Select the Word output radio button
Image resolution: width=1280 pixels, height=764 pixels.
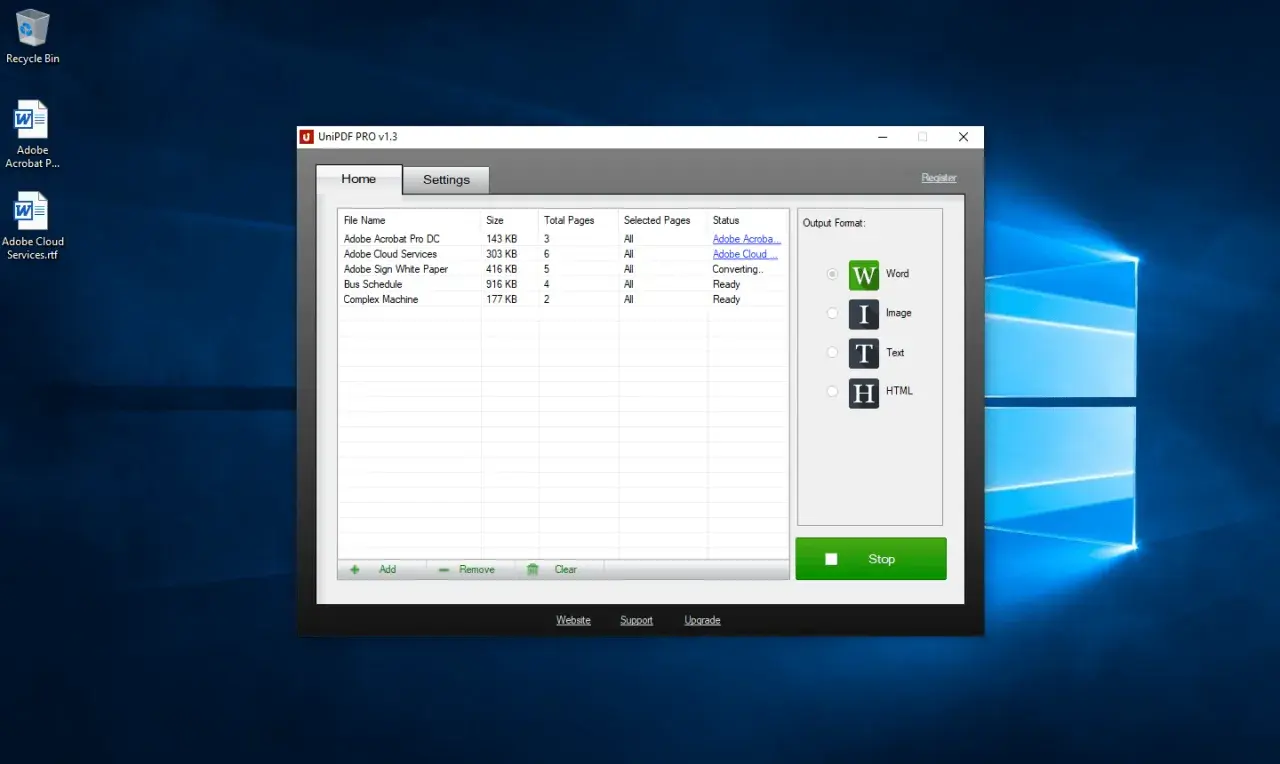point(832,274)
